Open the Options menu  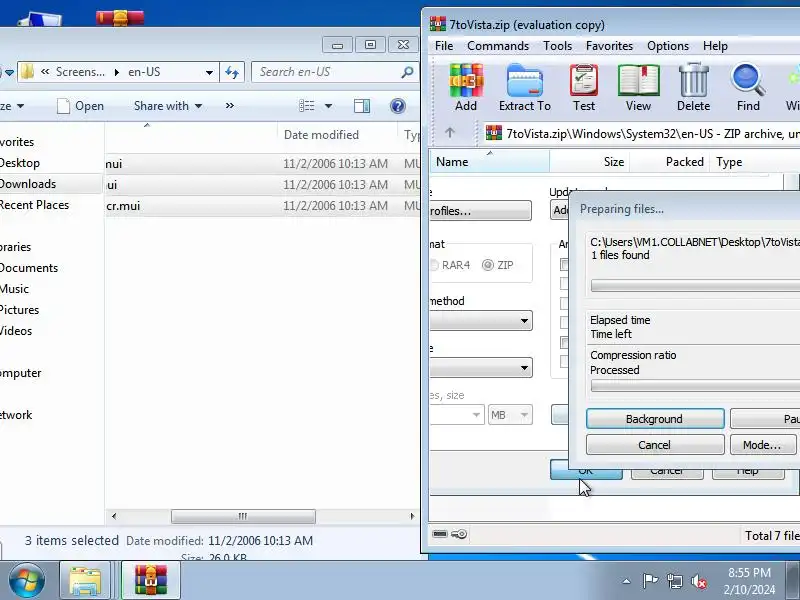tap(668, 46)
